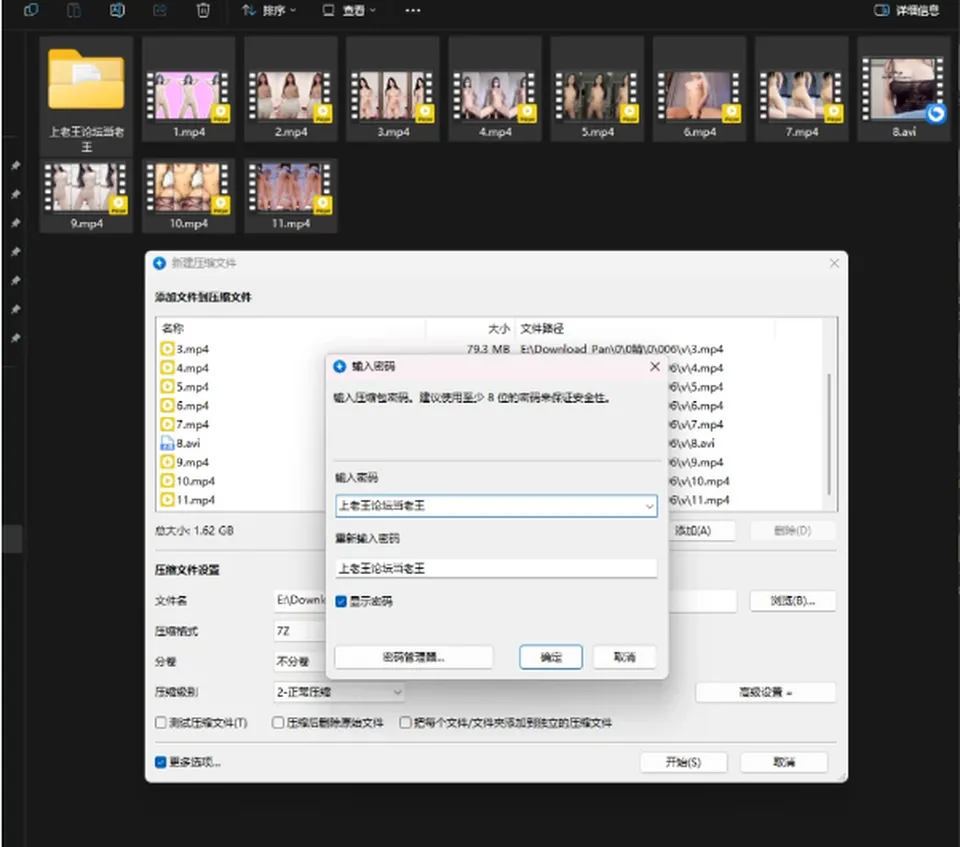Click the 8.avi file icon in list
The image size is (960, 847).
167,443
